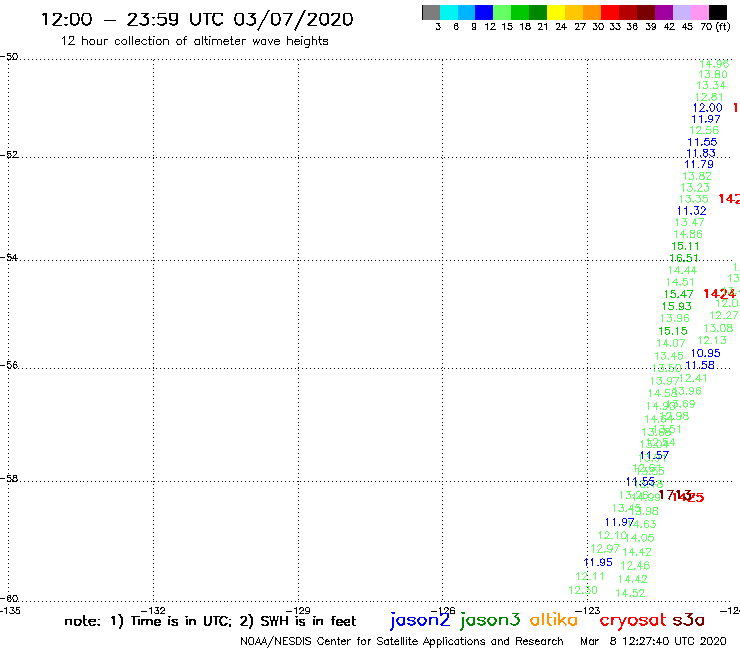740x650 pixels.
Task: Click the '-123' longitude axis label
Action: click(x=589, y=611)
